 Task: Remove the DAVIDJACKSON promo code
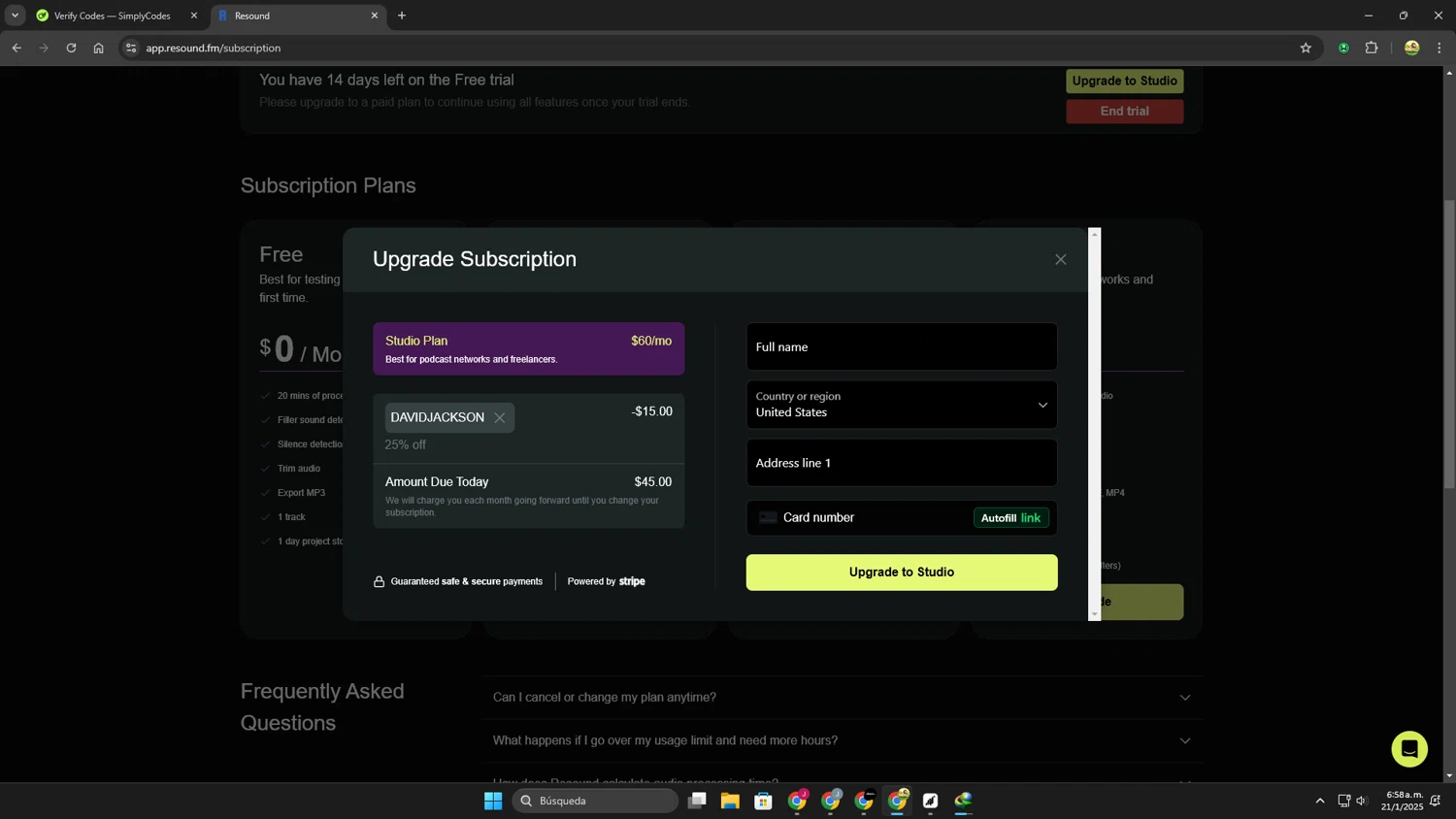pyautogui.click(x=500, y=418)
